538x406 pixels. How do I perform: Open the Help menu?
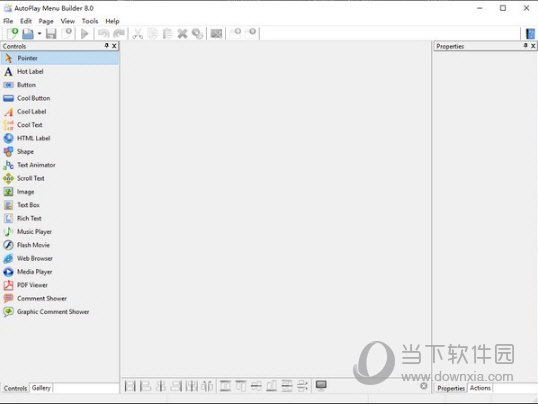pos(112,21)
